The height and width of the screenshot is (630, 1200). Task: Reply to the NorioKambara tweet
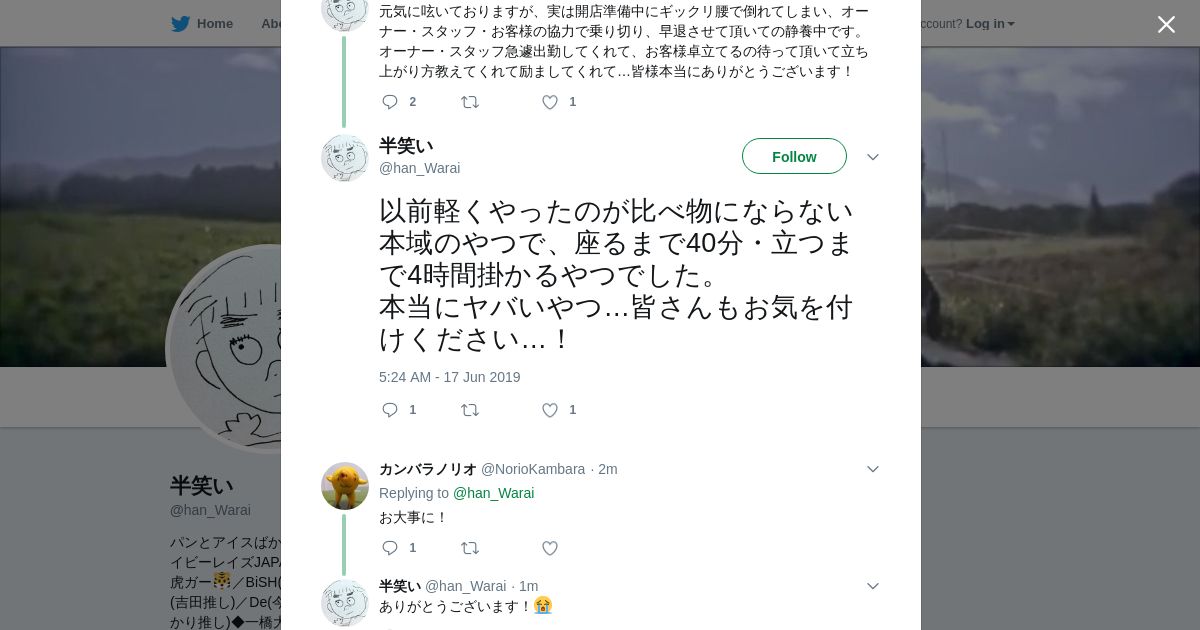390,548
